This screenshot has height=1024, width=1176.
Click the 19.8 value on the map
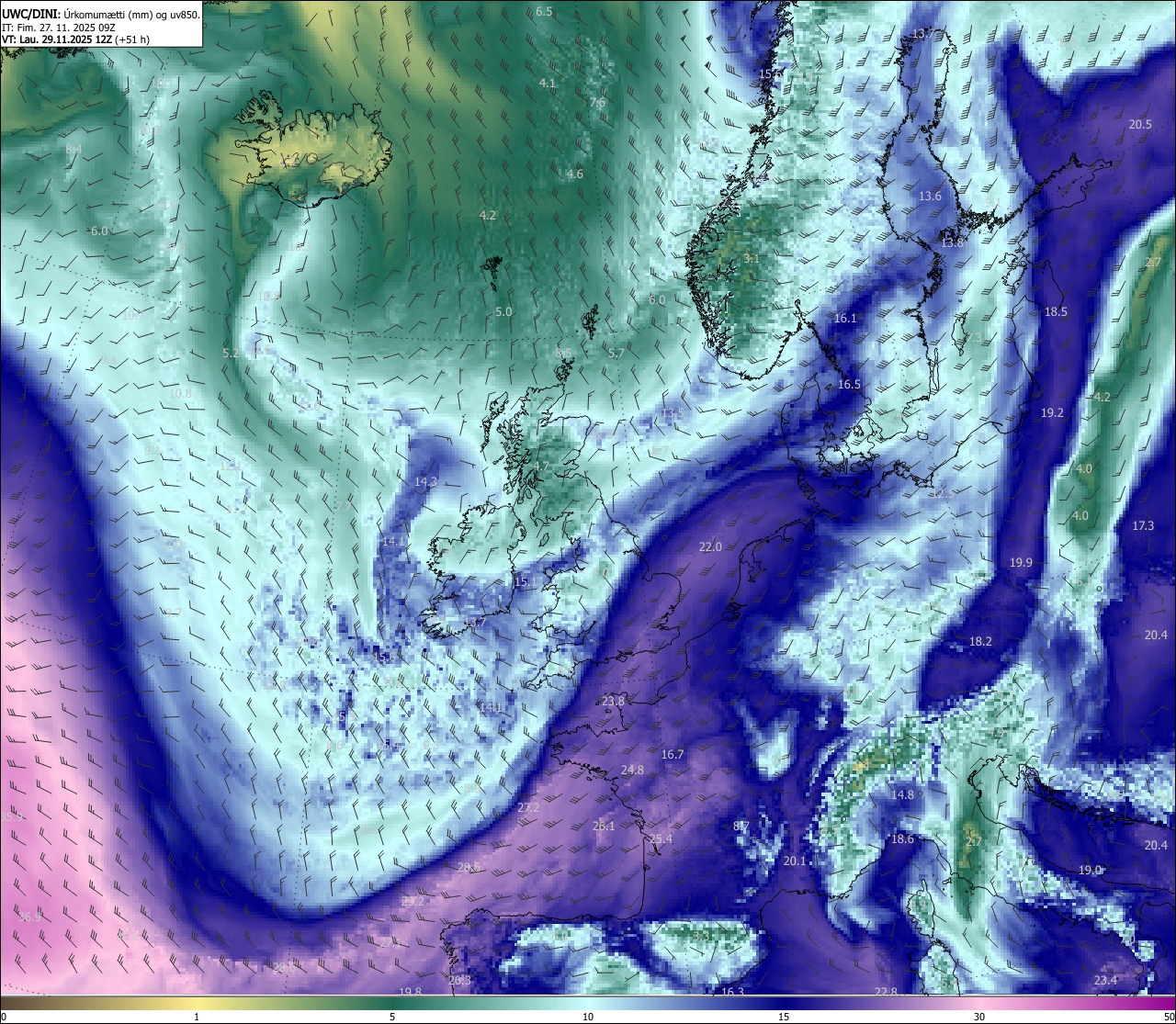click(x=410, y=992)
